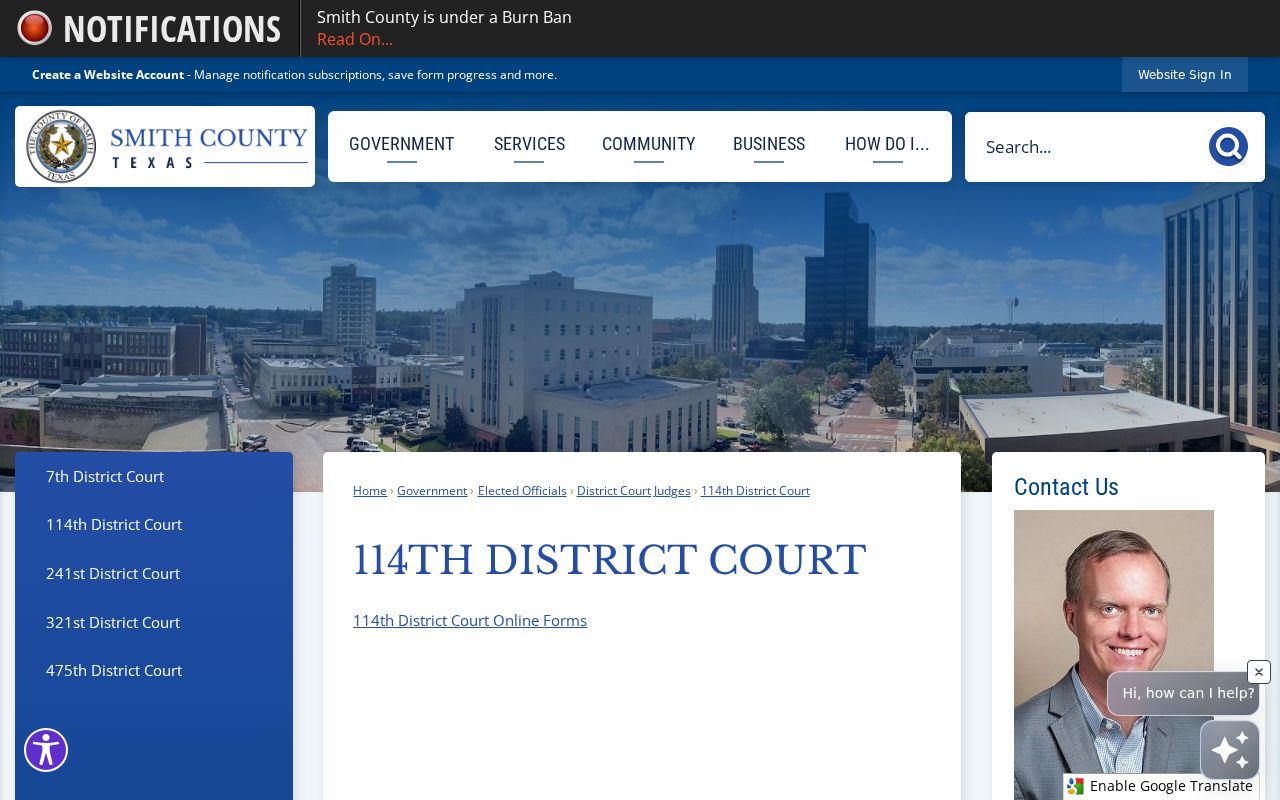Click the red notifications alert icon
Viewport: 1280px width, 800px height.
tap(34, 28)
